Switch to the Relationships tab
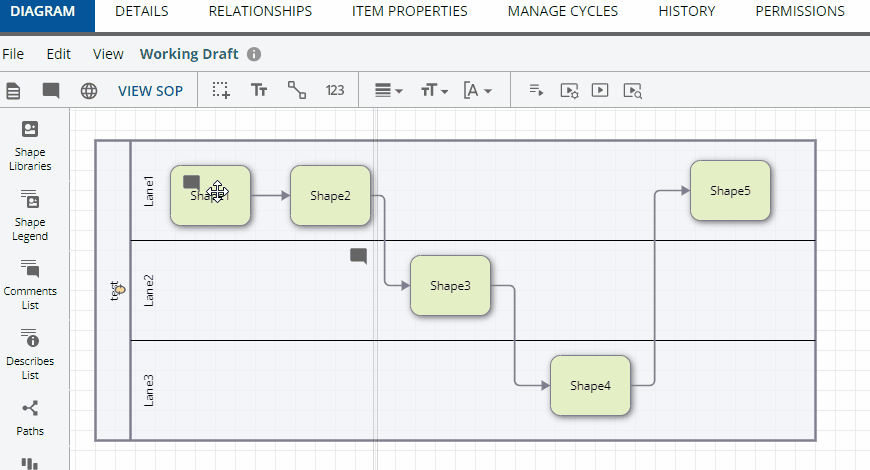This screenshot has height=470, width=870. coord(260,12)
